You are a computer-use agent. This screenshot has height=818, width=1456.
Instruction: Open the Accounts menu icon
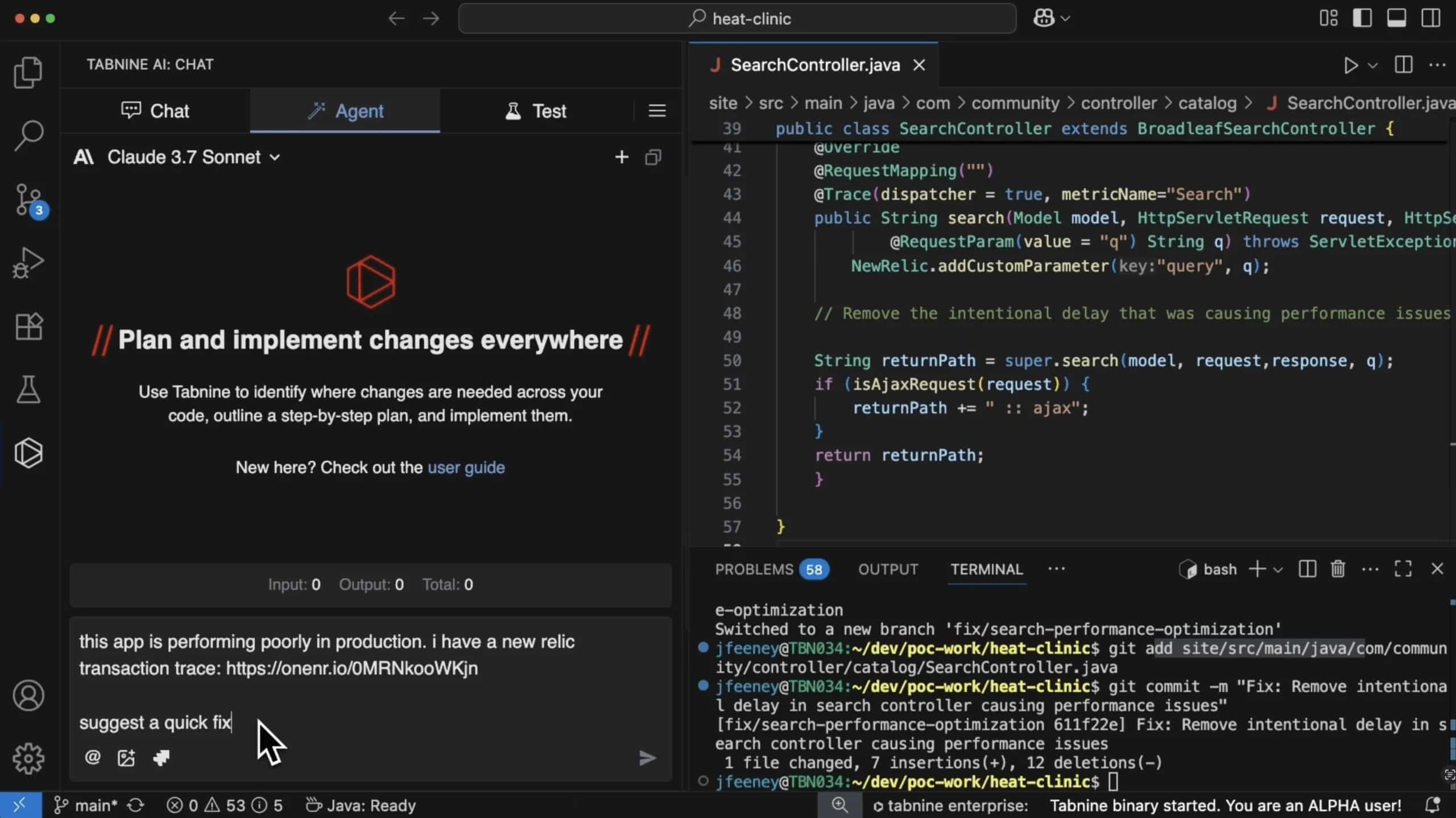click(28, 695)
